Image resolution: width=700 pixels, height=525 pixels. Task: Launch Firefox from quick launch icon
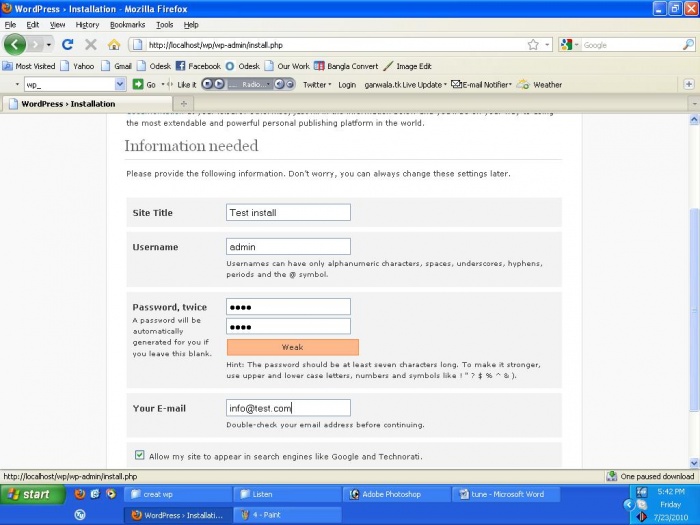click(80, 494)
